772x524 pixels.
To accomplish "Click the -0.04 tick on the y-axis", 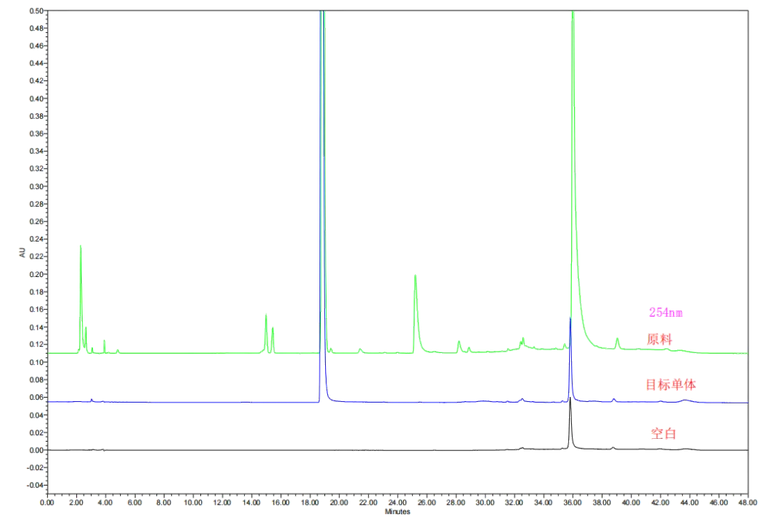I will tap(35, 485).
